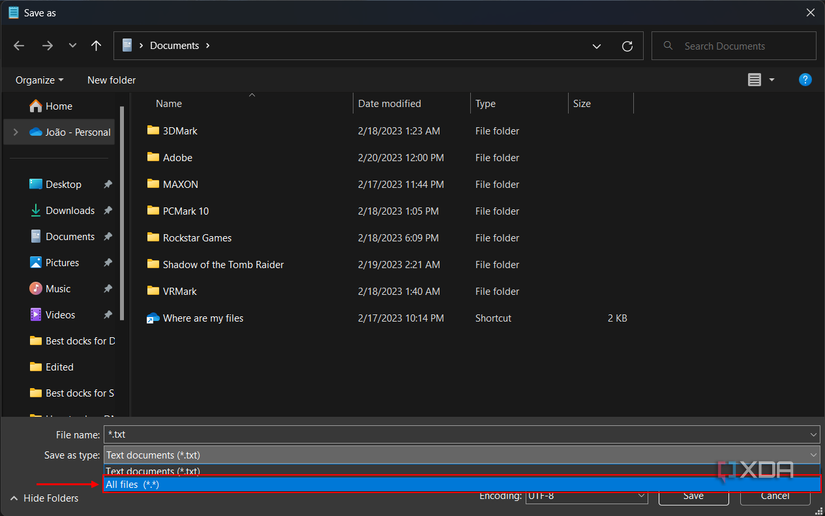This screenshot has width=825, height=516.
Task: Sort by the Name column header
Action: pyautogui.click(x=169, y=104)
